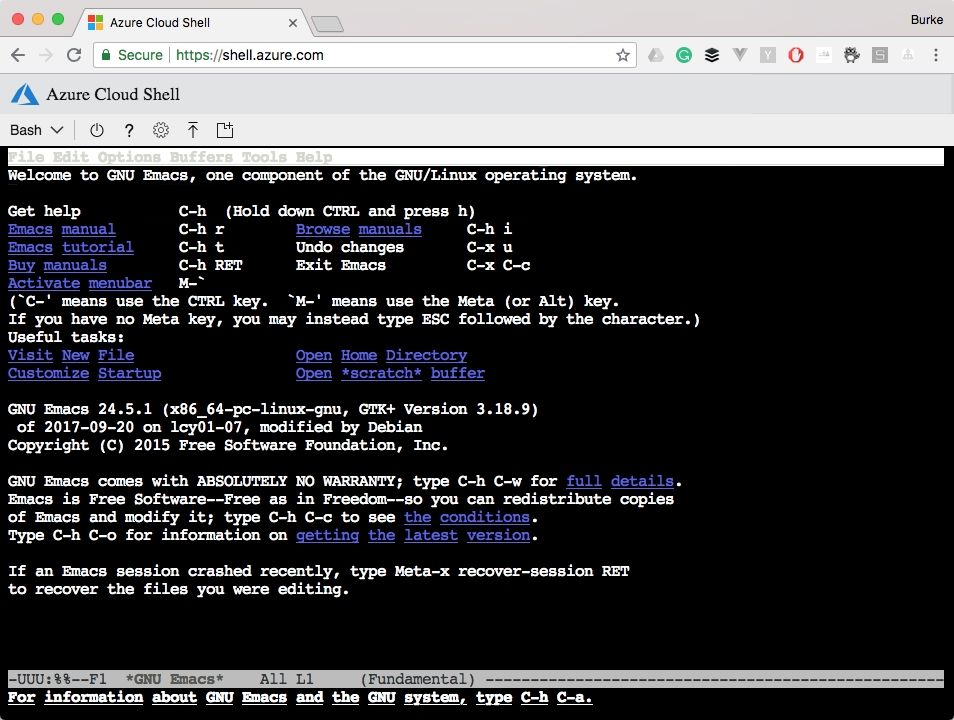
Task: Open the Cloud Shell settings gear
Action: point(161,130)
